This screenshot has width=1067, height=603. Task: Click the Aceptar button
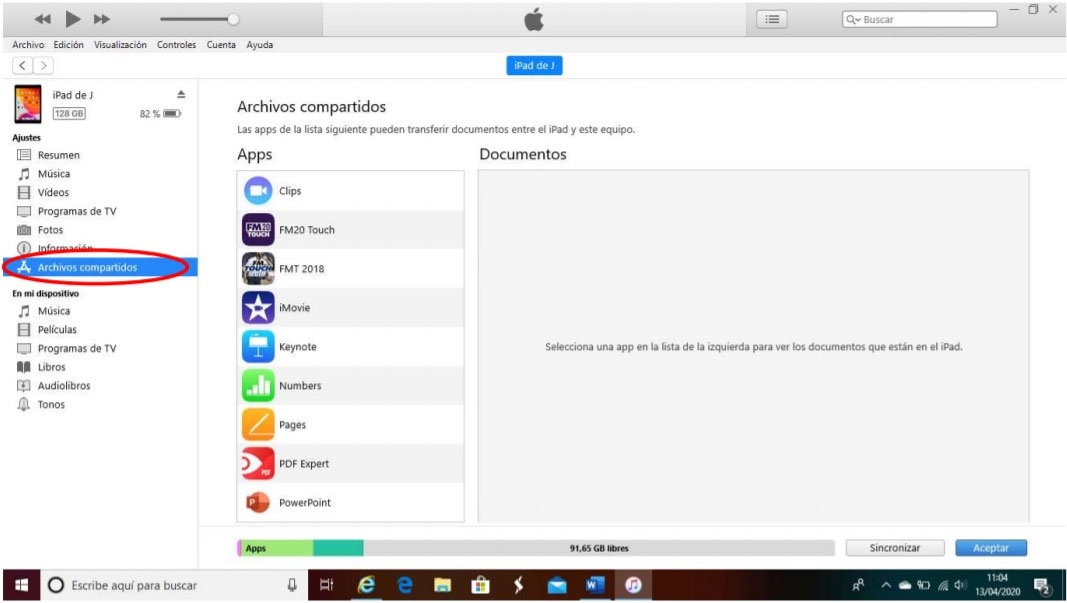[990, 548]
